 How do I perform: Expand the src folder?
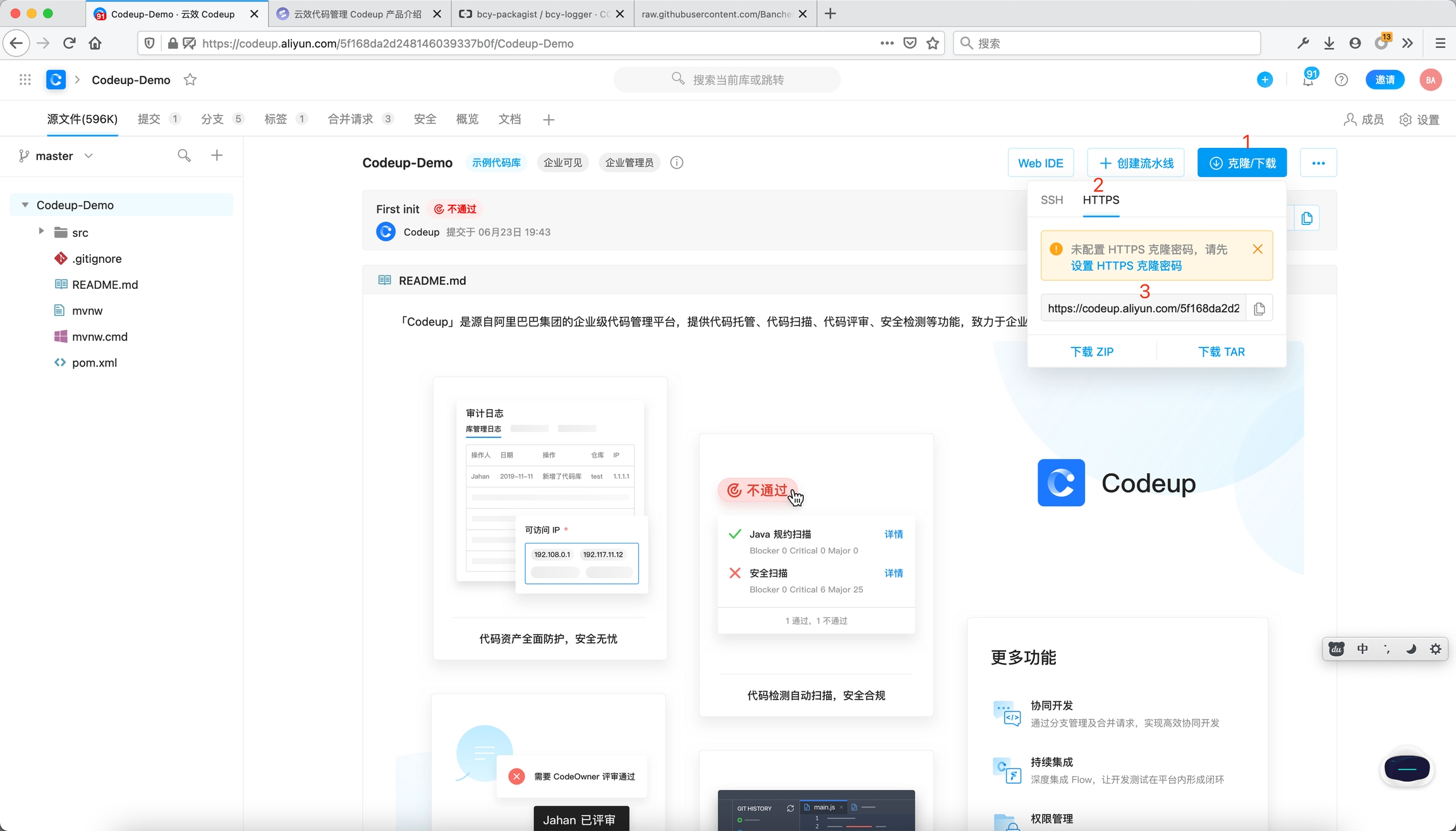point(41,231)
